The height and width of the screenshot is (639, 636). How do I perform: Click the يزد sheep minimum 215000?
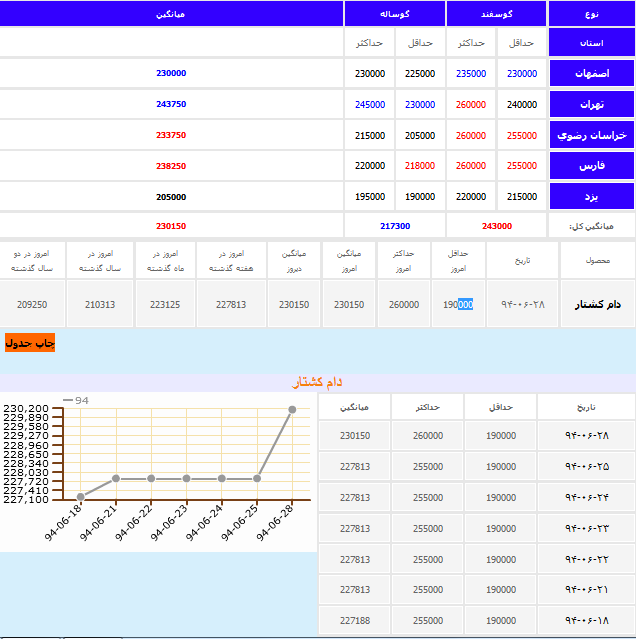click(x=522, y=196)
